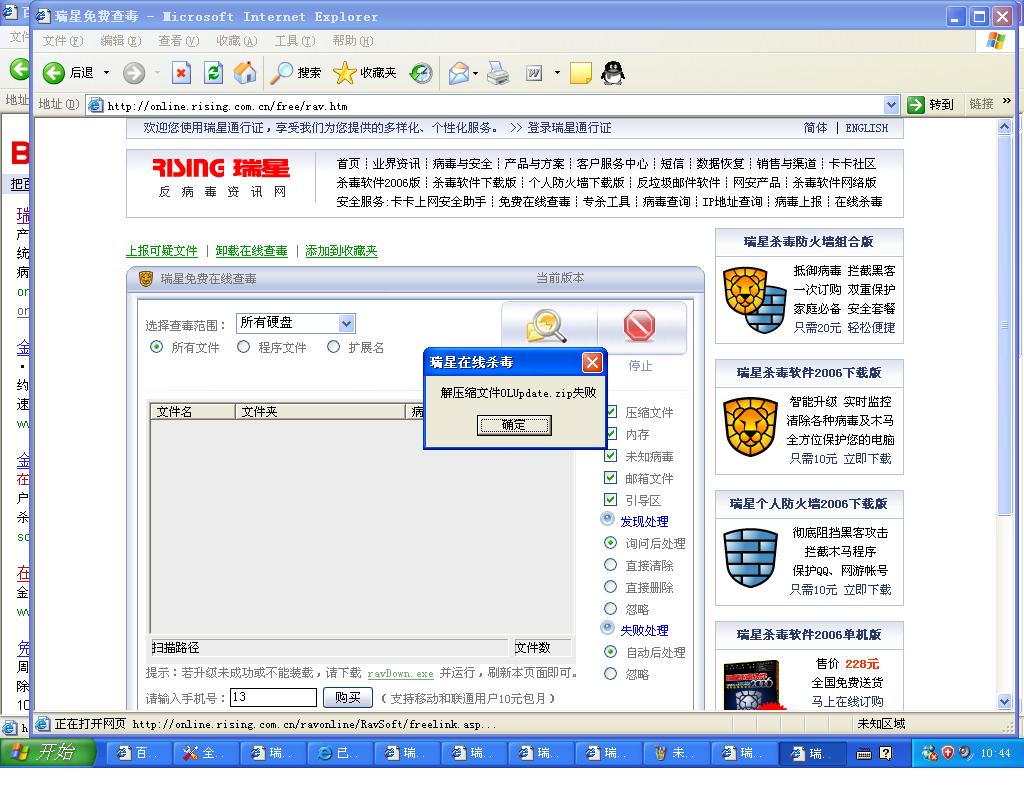The width and height of the screenshot is (1024, 800).
Task: Select 自动后处理 radio option
Action: [610, 652]
